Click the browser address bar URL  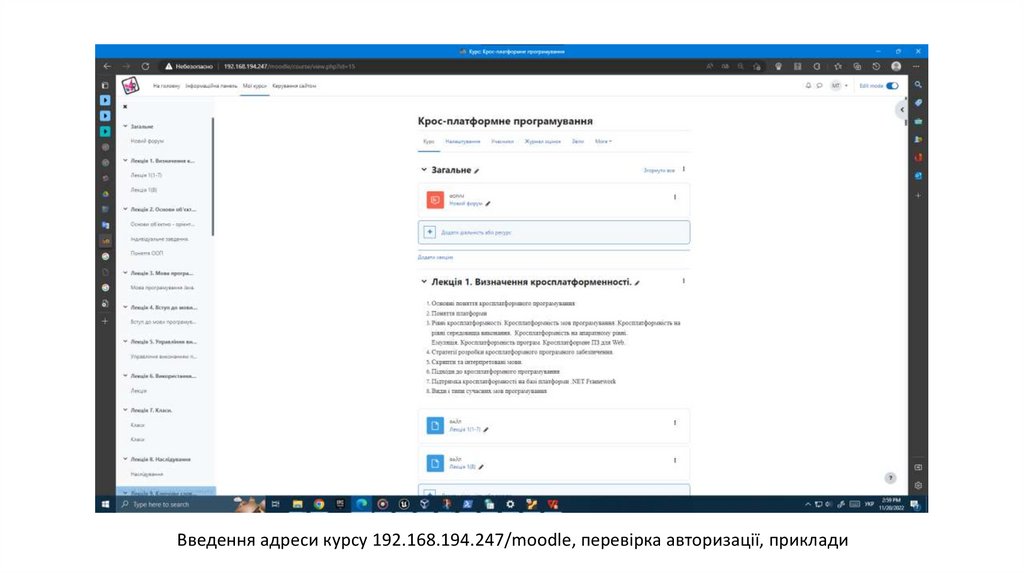tap(289, 66)
